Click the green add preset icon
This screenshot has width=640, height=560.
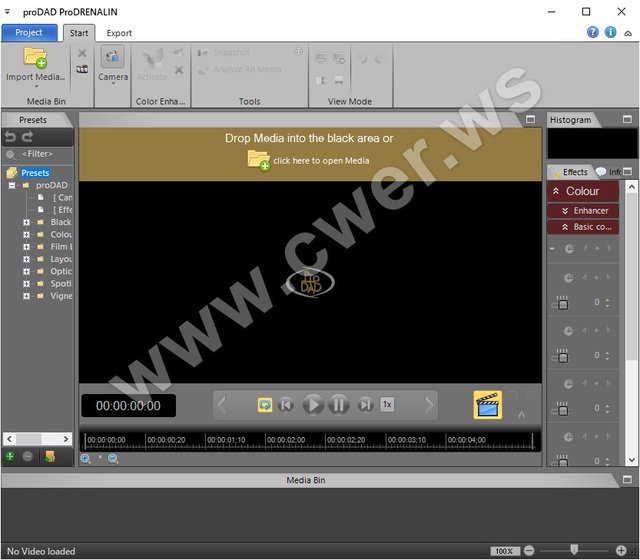10,456
